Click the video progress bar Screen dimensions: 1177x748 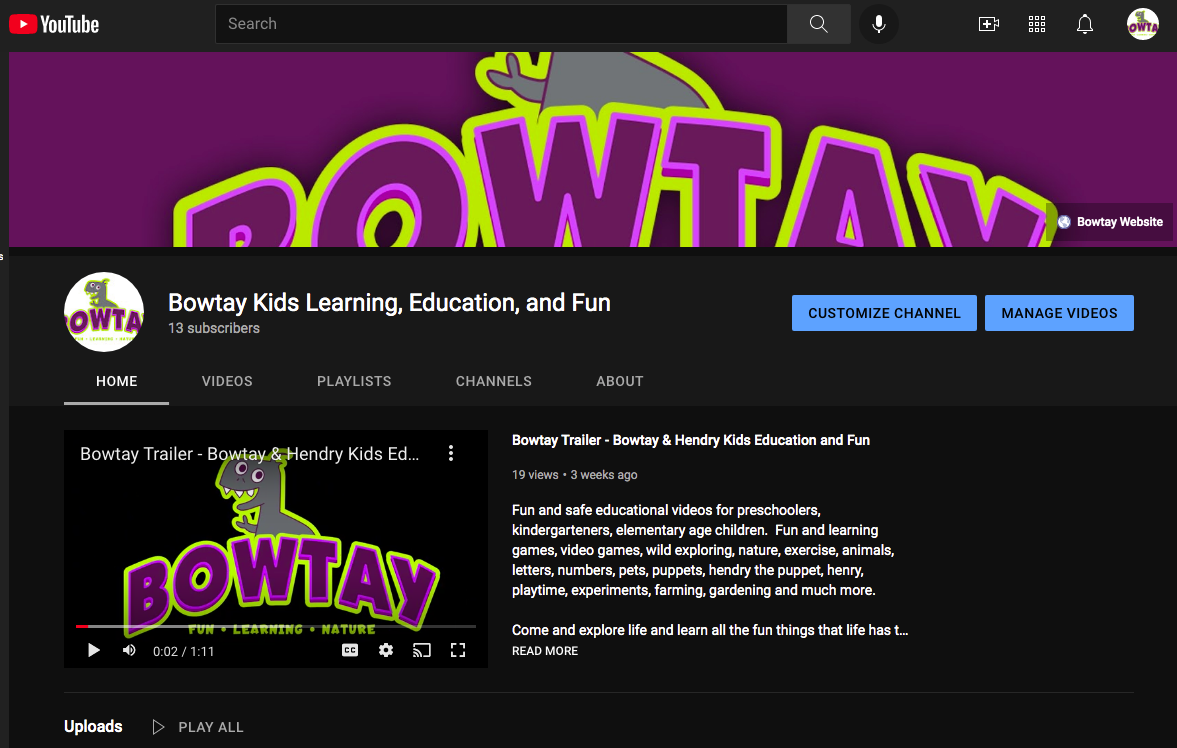pos(276,626)
